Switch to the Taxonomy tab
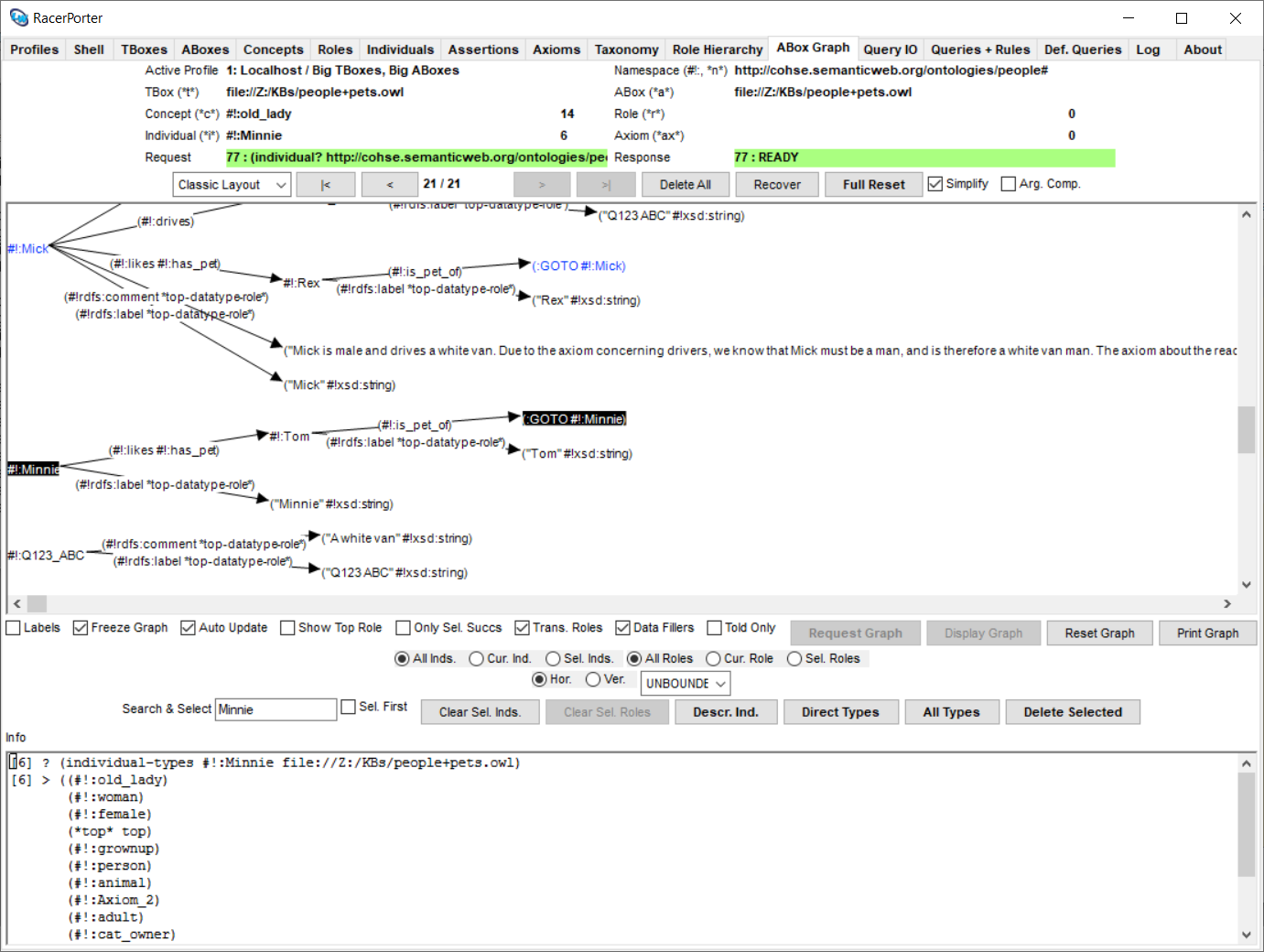The image size is (1264, 952). click(x=626, y=49)
